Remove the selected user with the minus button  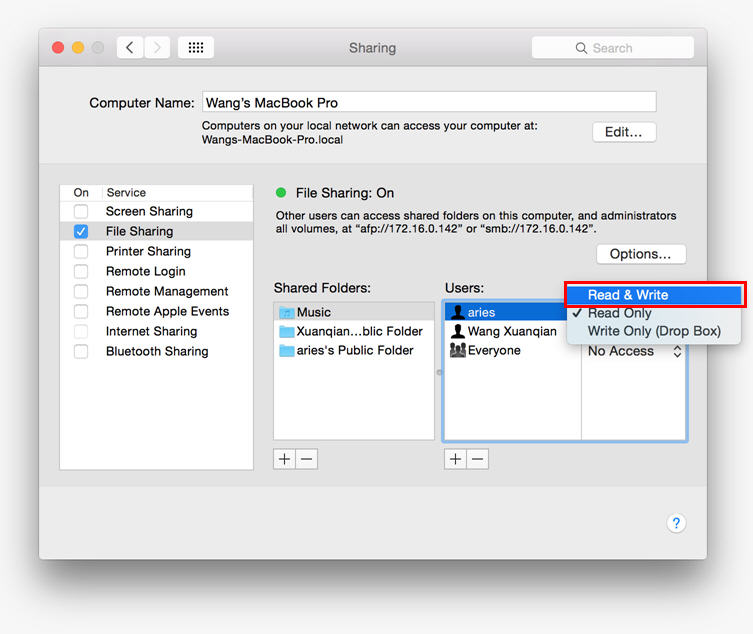(477, 459)
